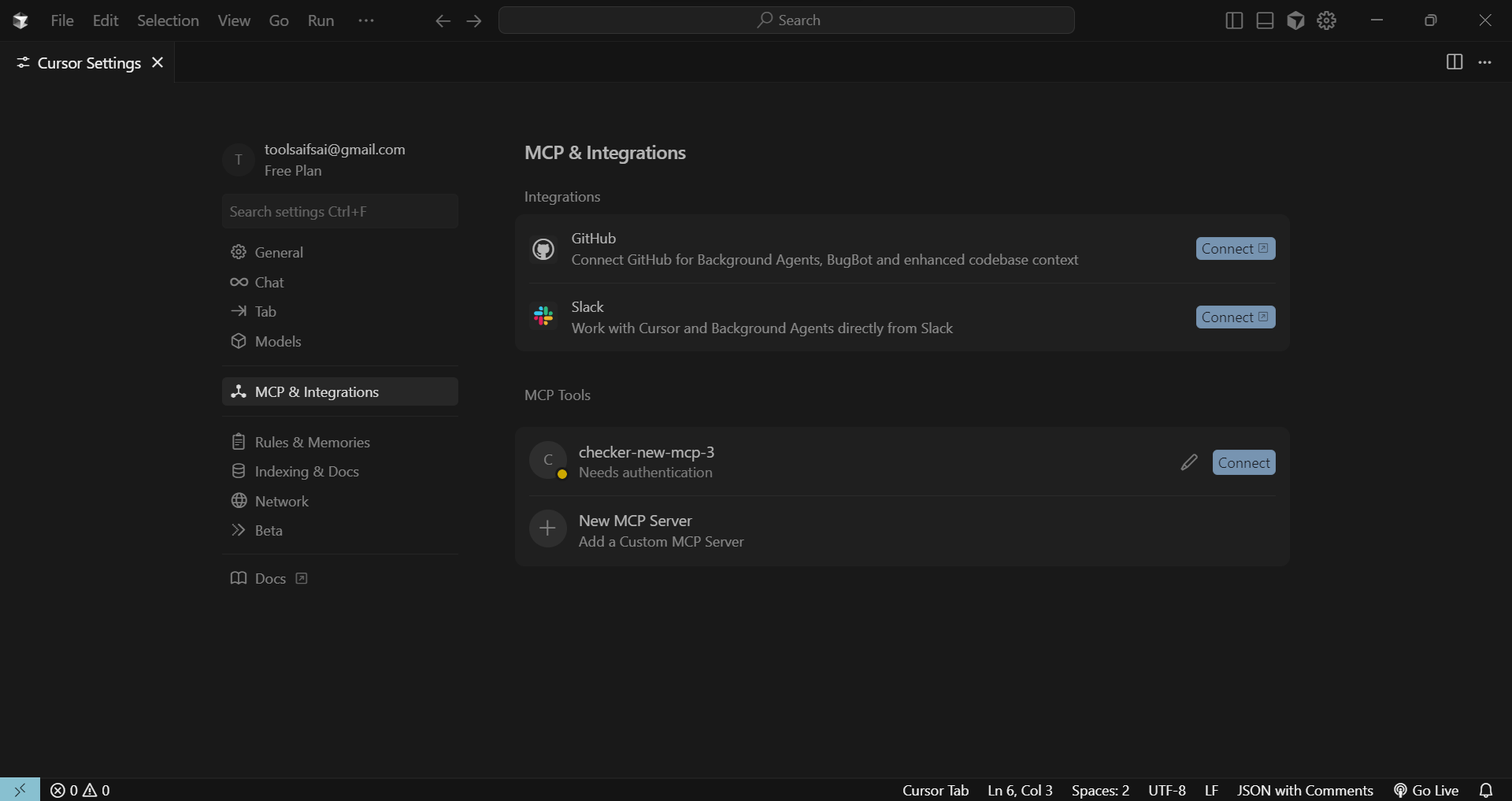The height and width of the screenshot is (801, 1512).
Task: Click the top Search command bar
Action: (787, 20)
